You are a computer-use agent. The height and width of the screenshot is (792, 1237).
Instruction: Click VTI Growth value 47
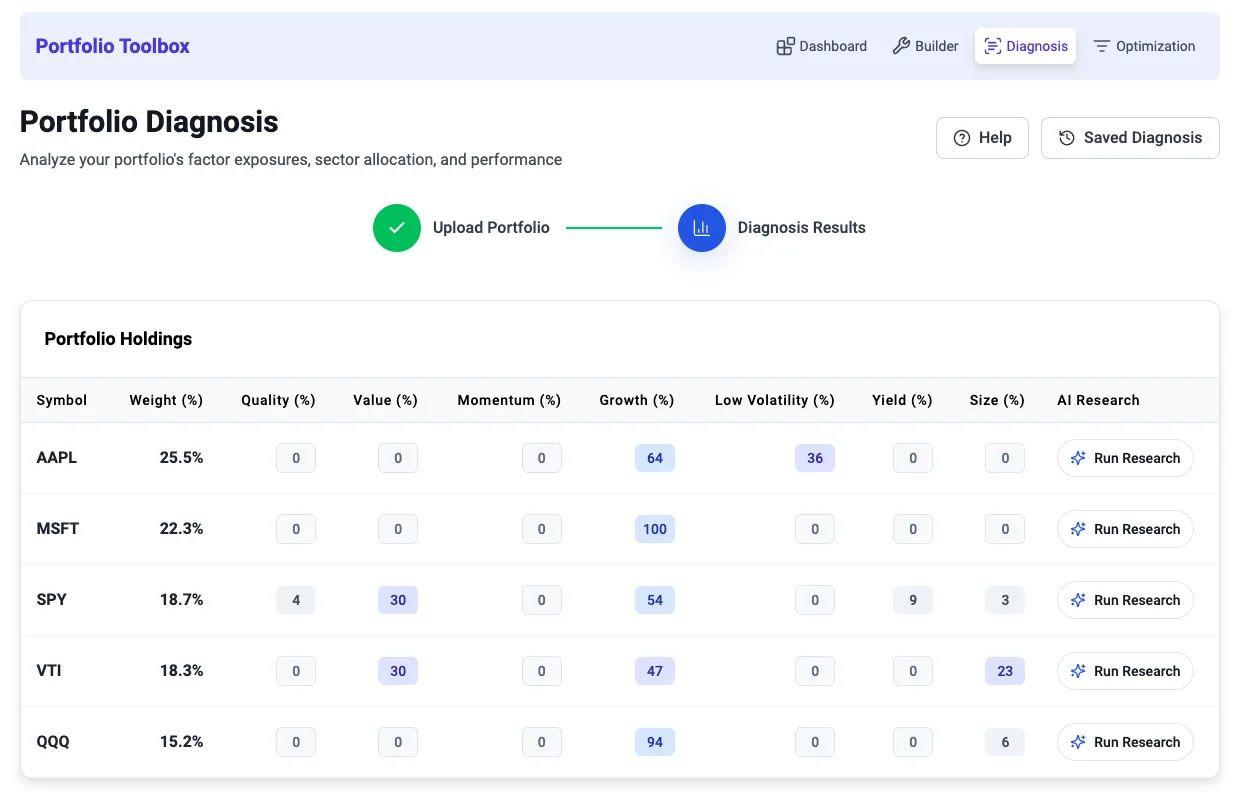click(x=655, y=671)
